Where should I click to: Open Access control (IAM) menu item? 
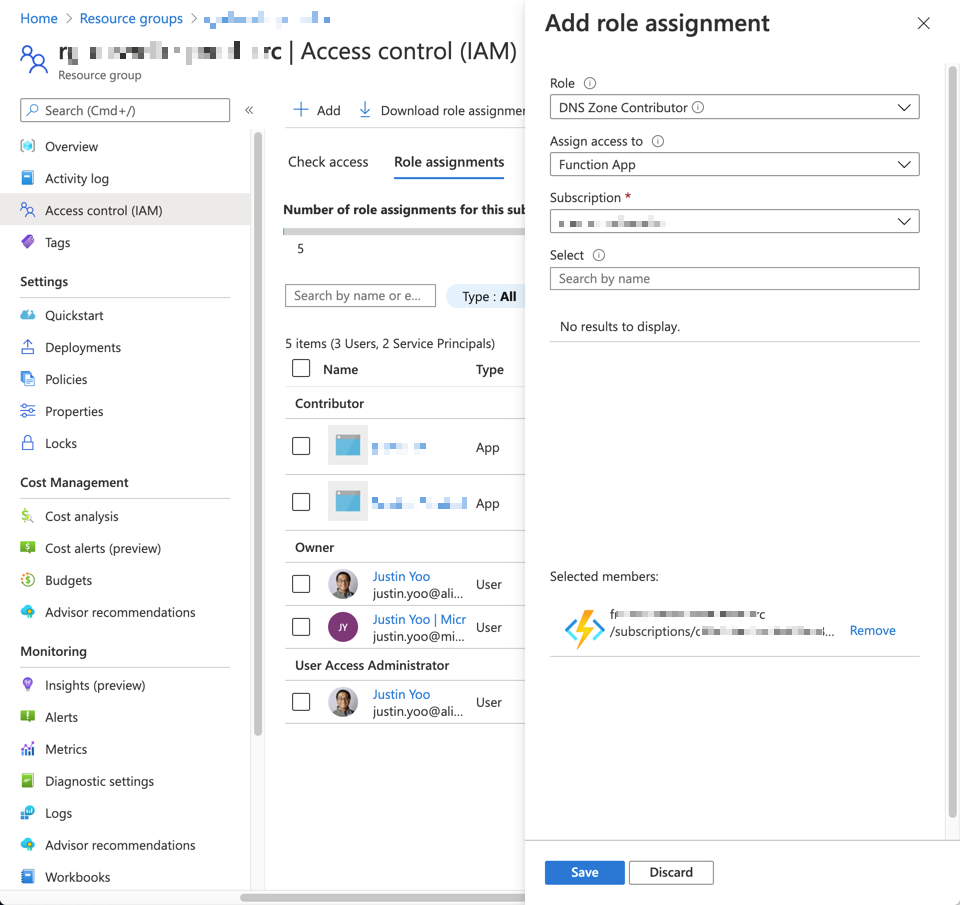click(x=125, y=210)
